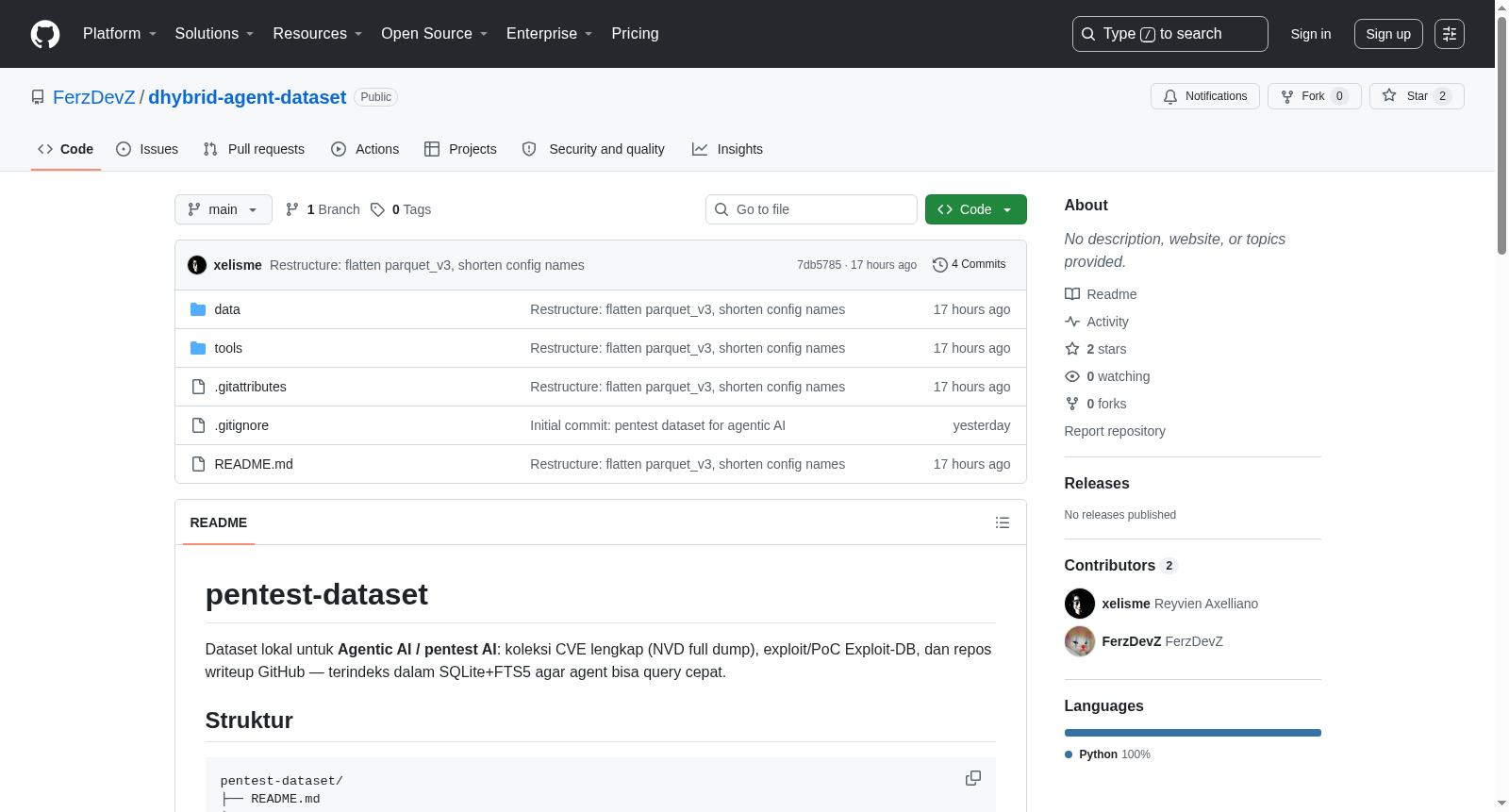The image size is (1509, 812).
Task: Open the data folder name
Action: tap(227, 309)
